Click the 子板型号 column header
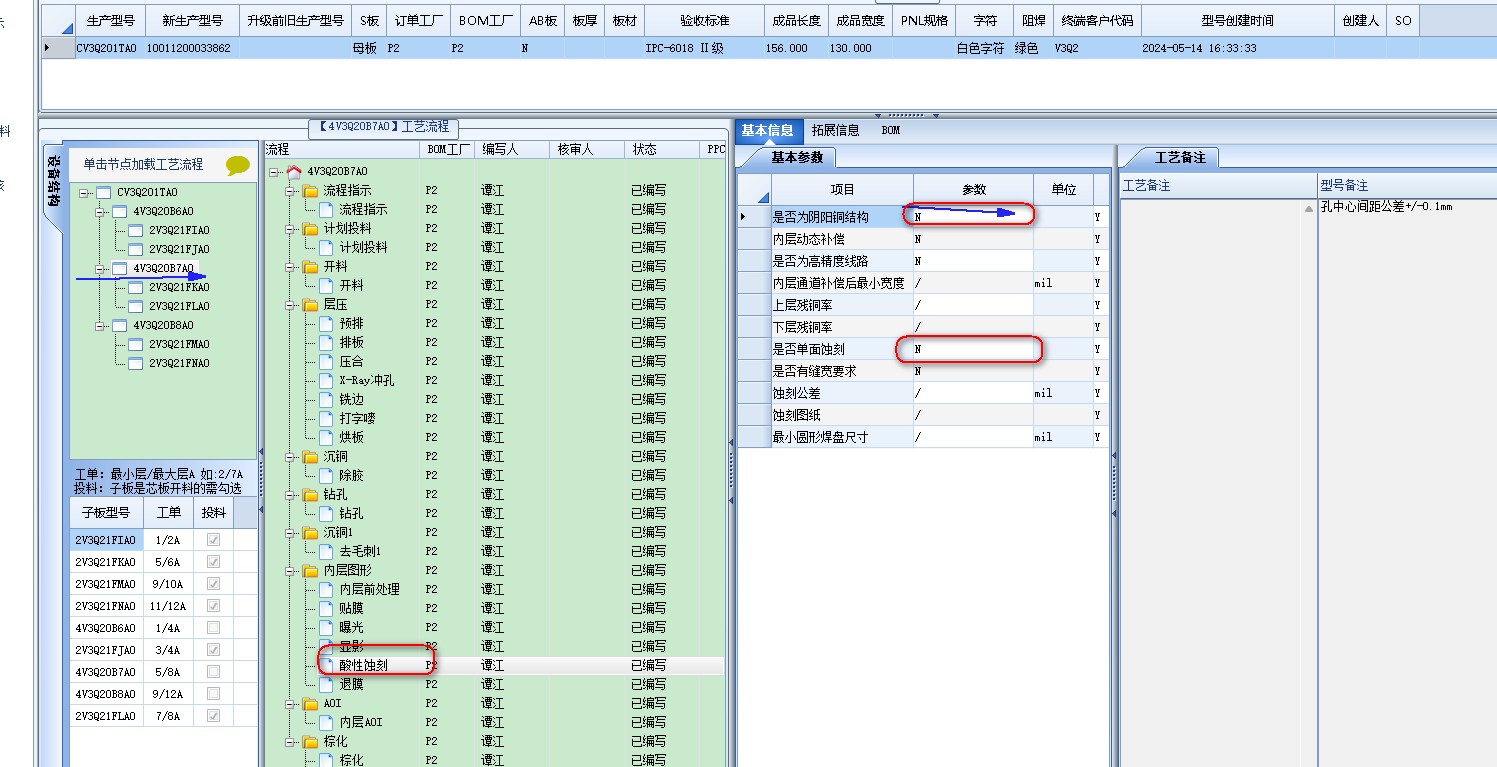Screen dimensions: 1497x767 107,513
